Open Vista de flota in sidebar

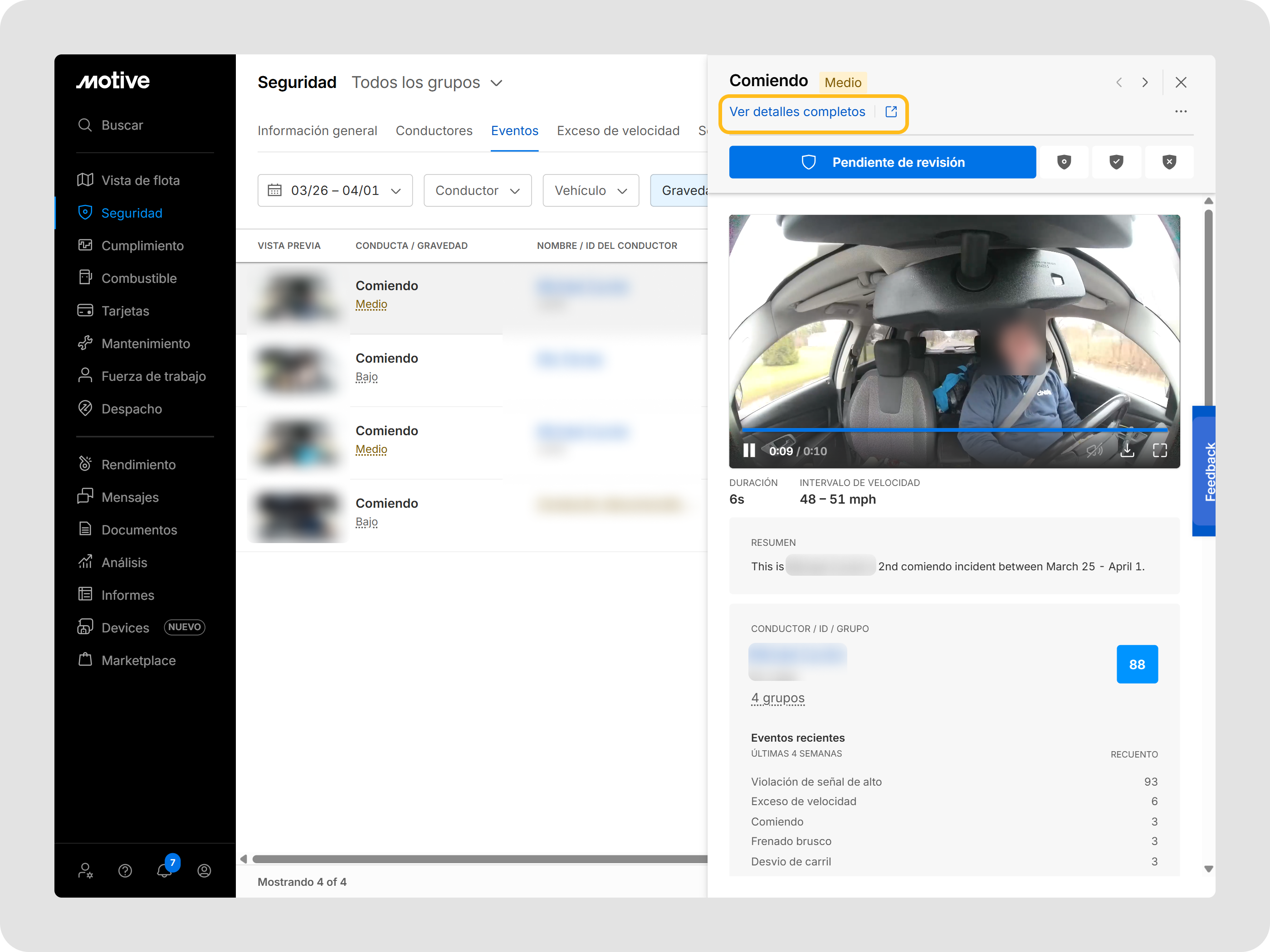coord(140,180)
